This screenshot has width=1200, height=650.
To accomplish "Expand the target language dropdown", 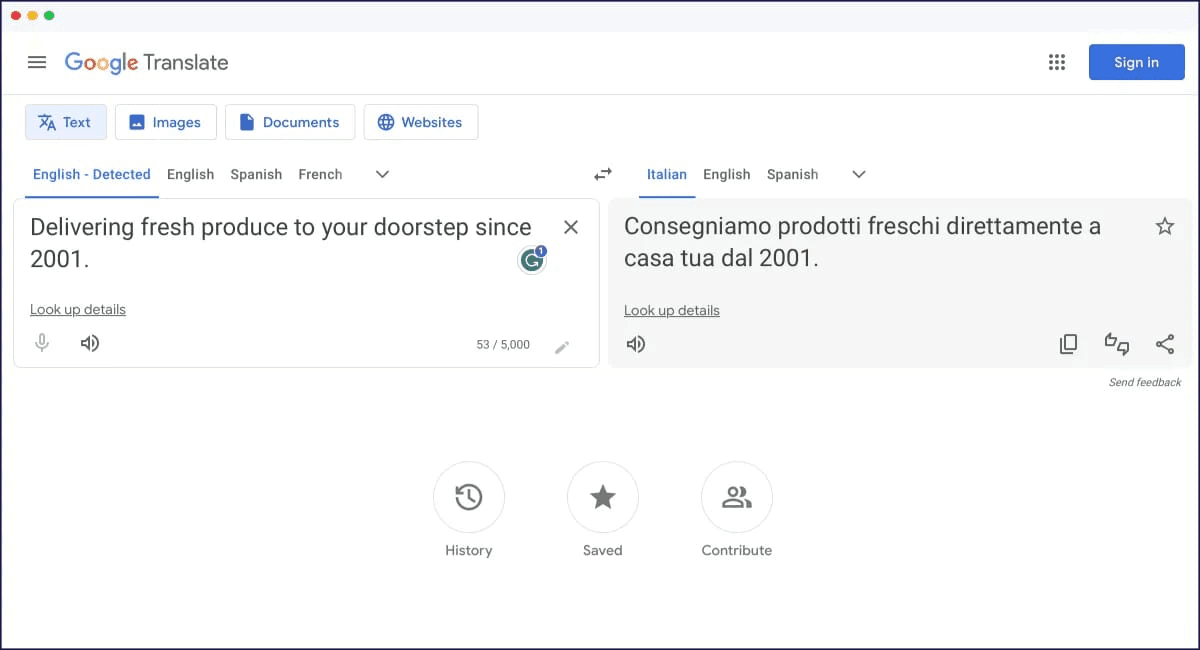I will pyautogui.click(x=858, y=174).
